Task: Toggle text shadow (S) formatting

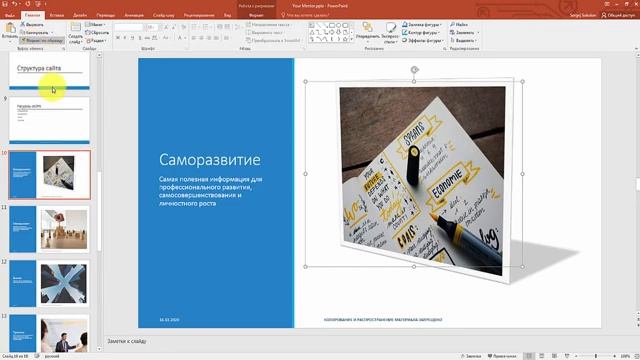Action: click(140, 38)
